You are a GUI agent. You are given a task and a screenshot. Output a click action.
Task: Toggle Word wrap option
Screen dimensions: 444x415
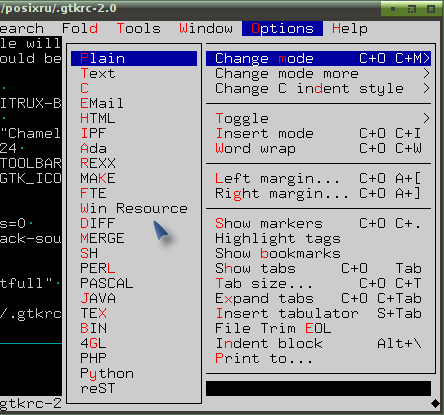pyautogui.click(x=318, y=148)
